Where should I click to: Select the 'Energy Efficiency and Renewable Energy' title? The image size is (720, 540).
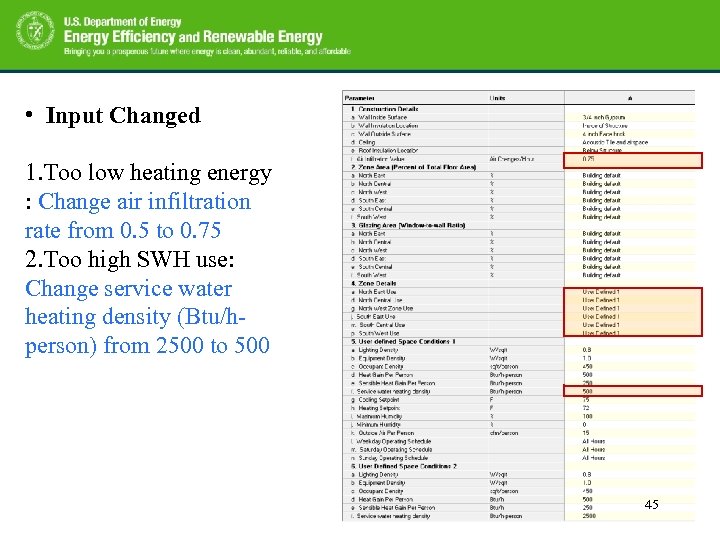click(x=193, y=36)
